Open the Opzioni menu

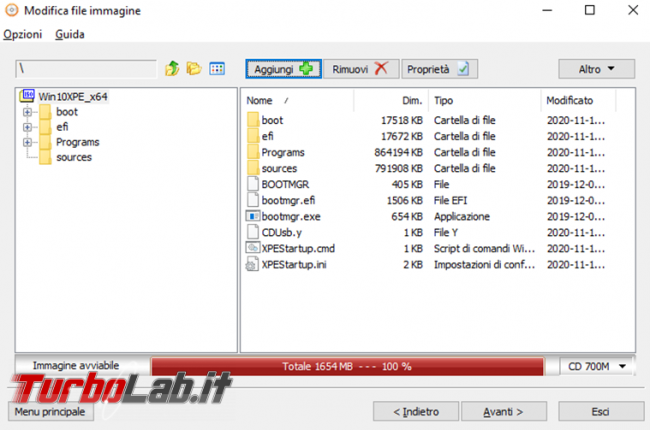(x=23, y=34)
